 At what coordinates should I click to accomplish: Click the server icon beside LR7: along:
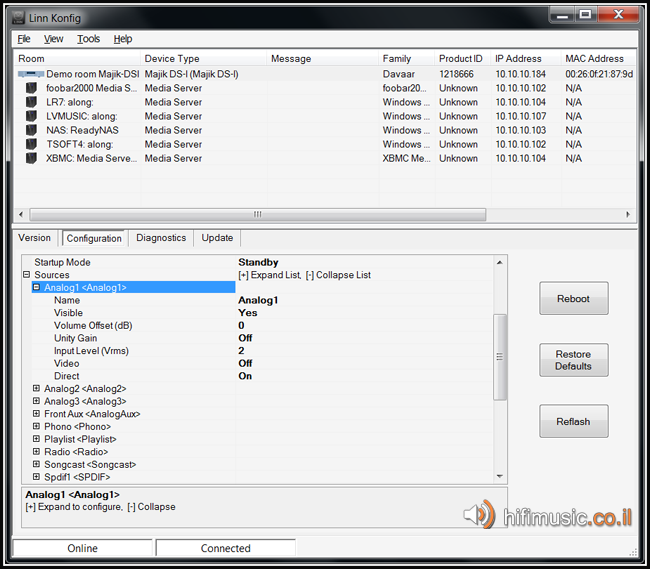point(31,102)
